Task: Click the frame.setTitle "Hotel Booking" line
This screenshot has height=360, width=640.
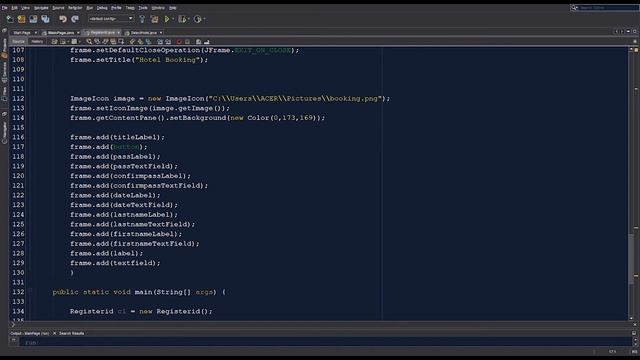Action: point(139,60)
